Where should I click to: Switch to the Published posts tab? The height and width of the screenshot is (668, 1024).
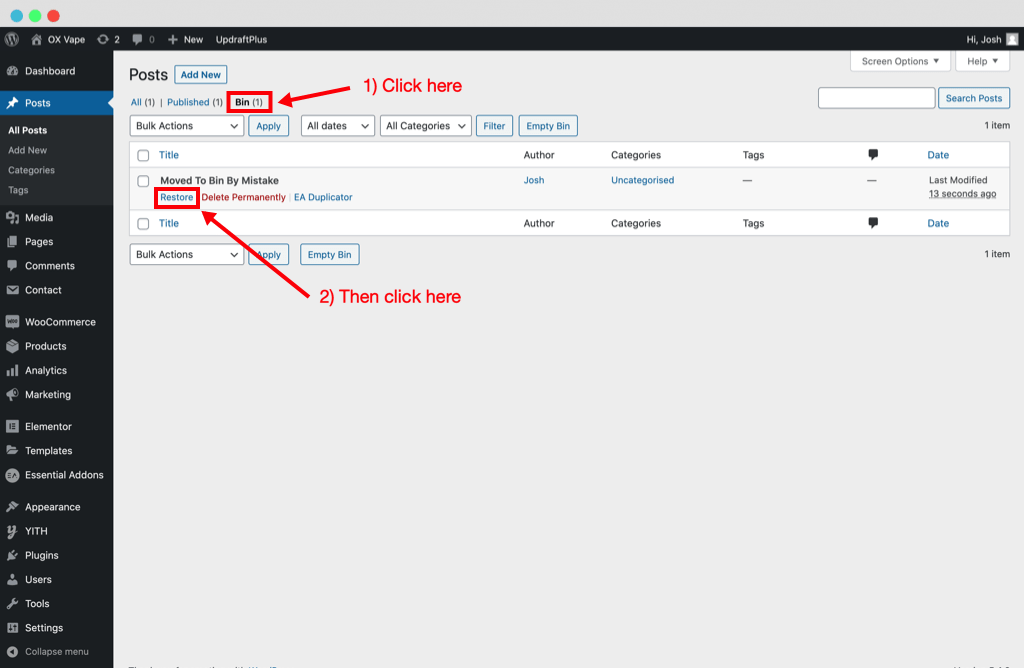193,102
